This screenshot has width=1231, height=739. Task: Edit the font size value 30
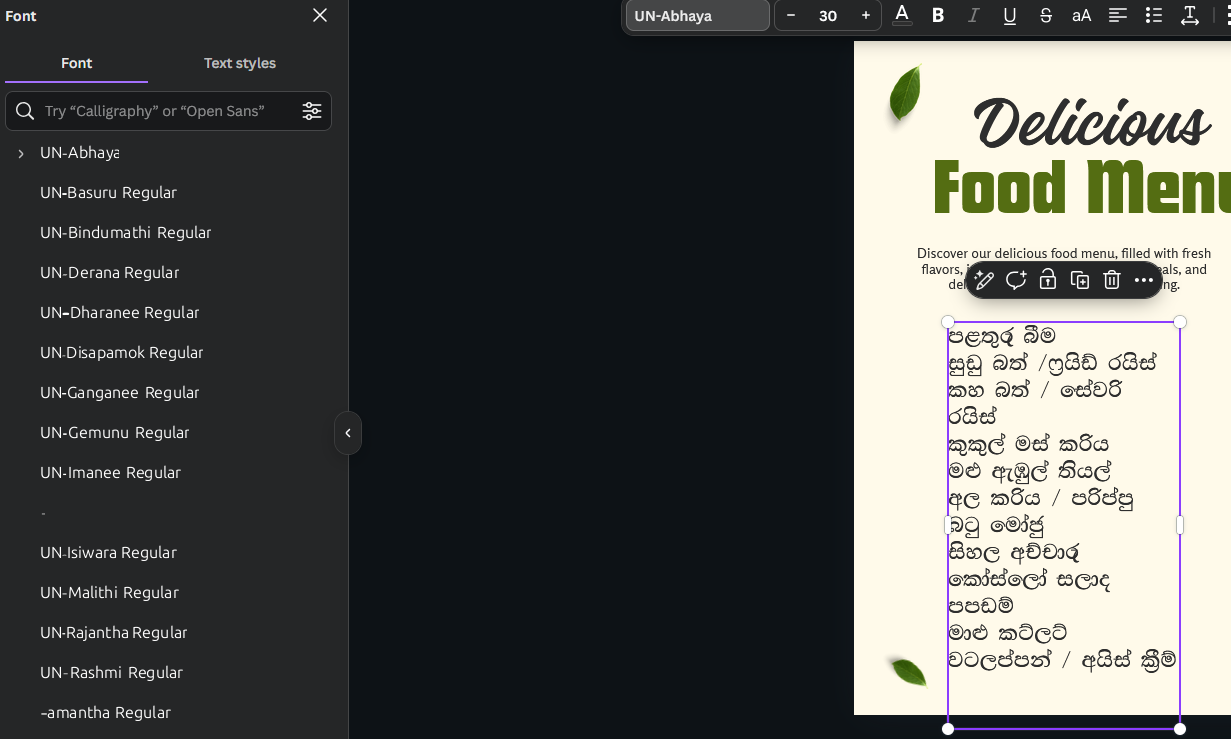(828, 16)
